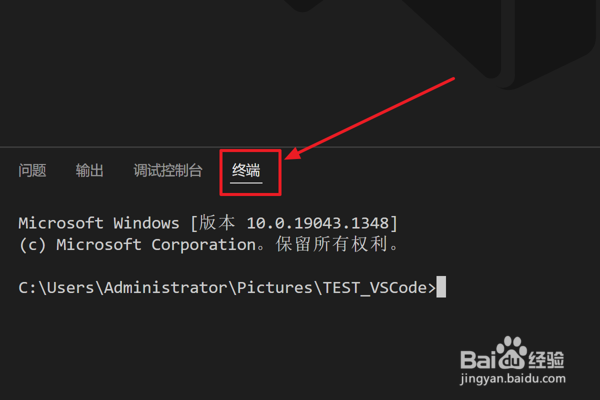Open the 输出 (Output) tab
Screen dimensions: 600x400
pos(90,171)
